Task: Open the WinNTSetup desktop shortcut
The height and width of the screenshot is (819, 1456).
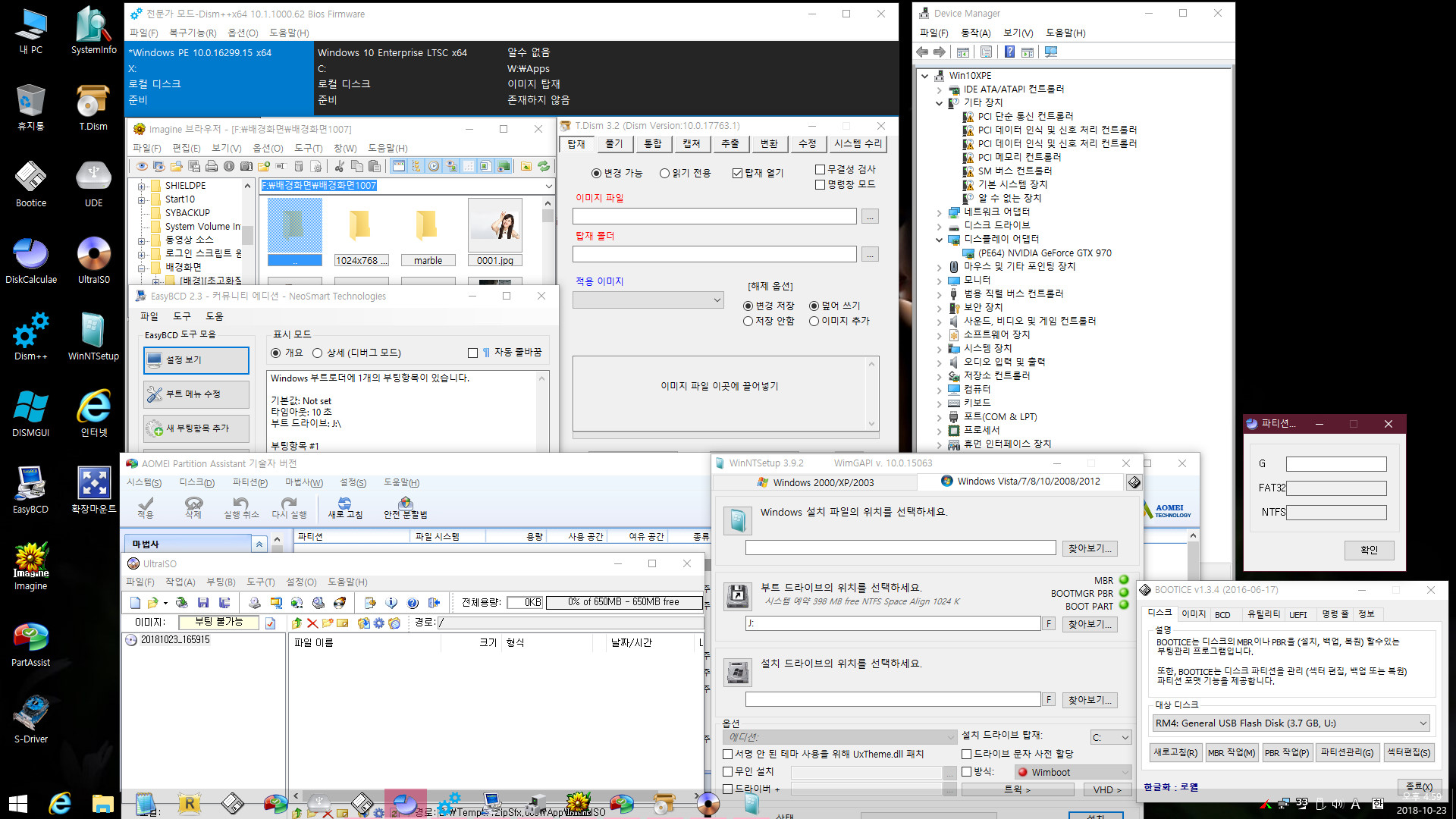Action: point(93,336)
